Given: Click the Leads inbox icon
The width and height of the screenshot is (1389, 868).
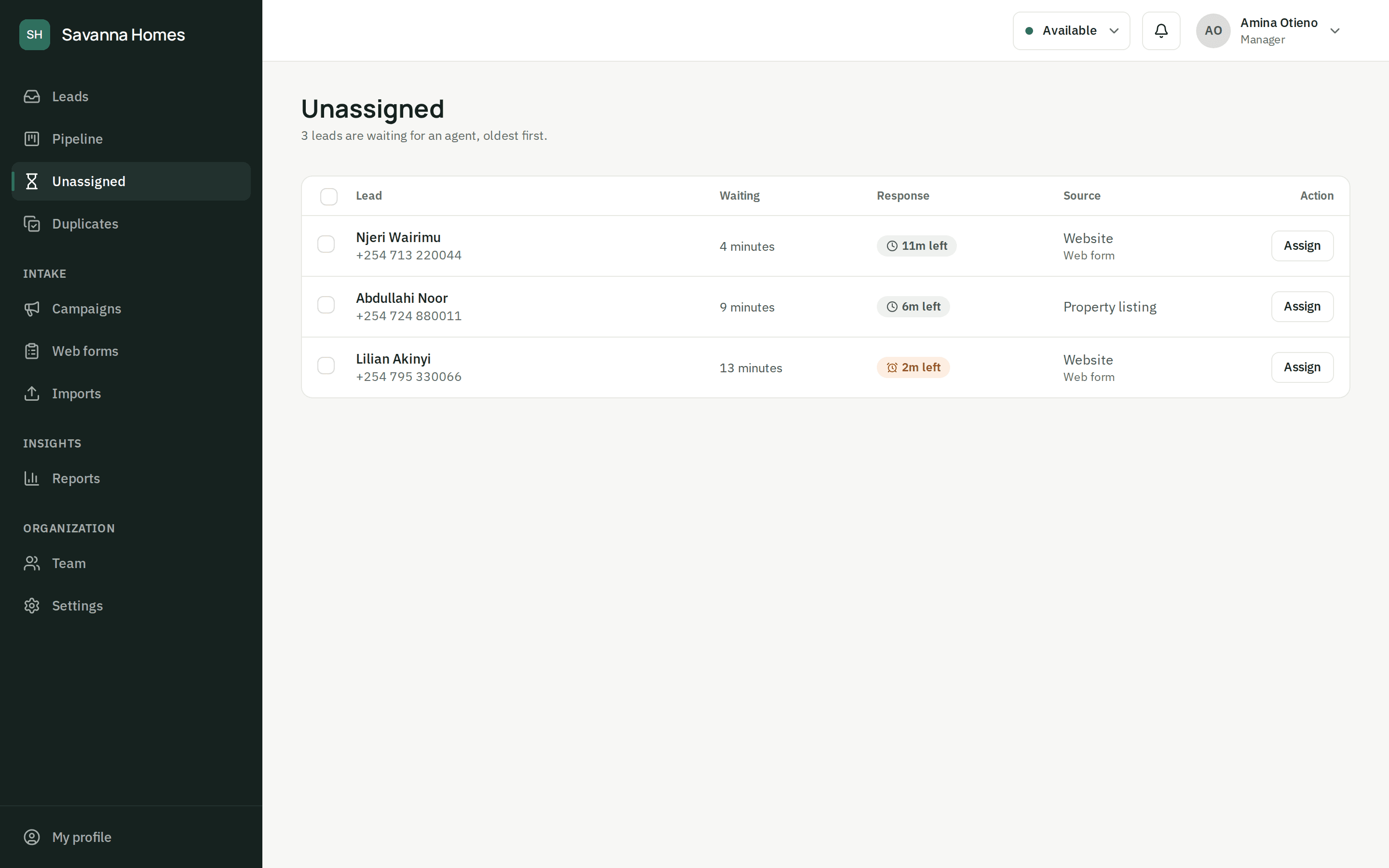Looking at the screenshot, I should click(32, 96).
